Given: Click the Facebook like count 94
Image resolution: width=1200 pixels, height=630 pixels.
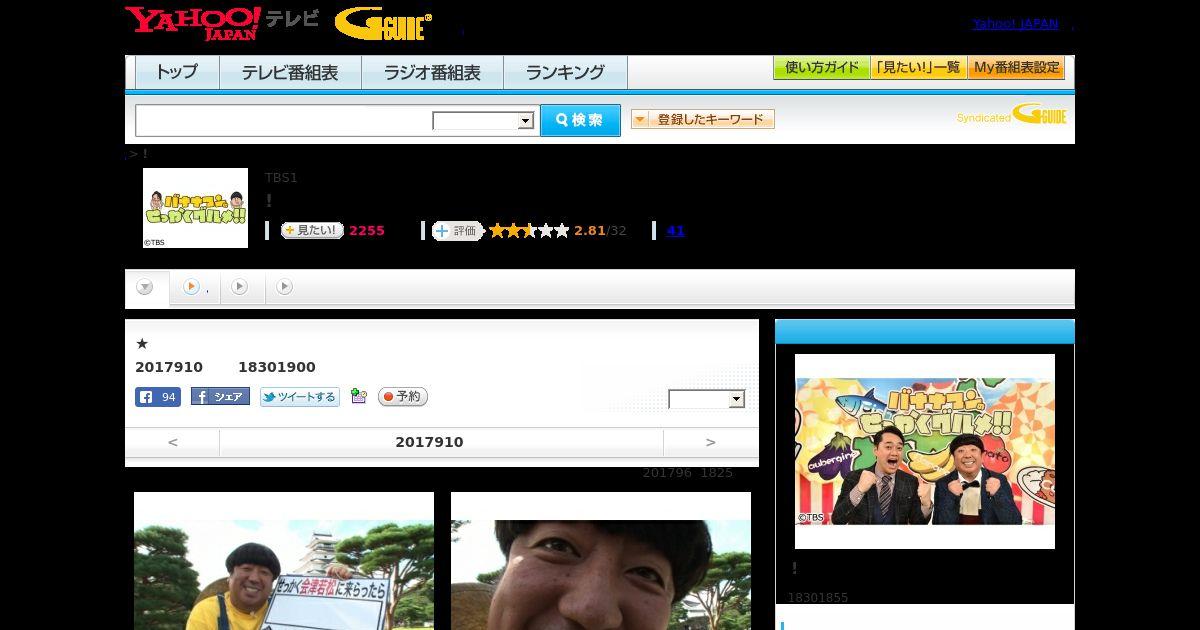Looking at the screenshot, I should (x=158, y=397).
